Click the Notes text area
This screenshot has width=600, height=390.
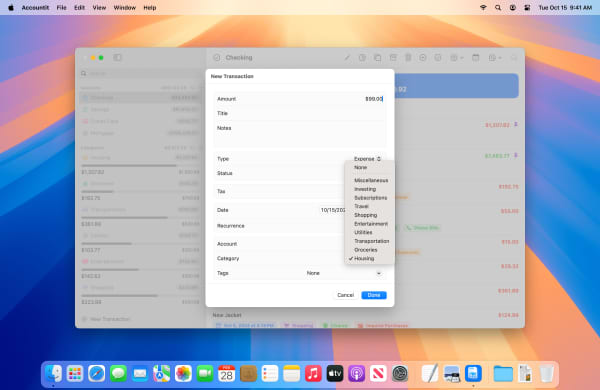coord(300,134)
